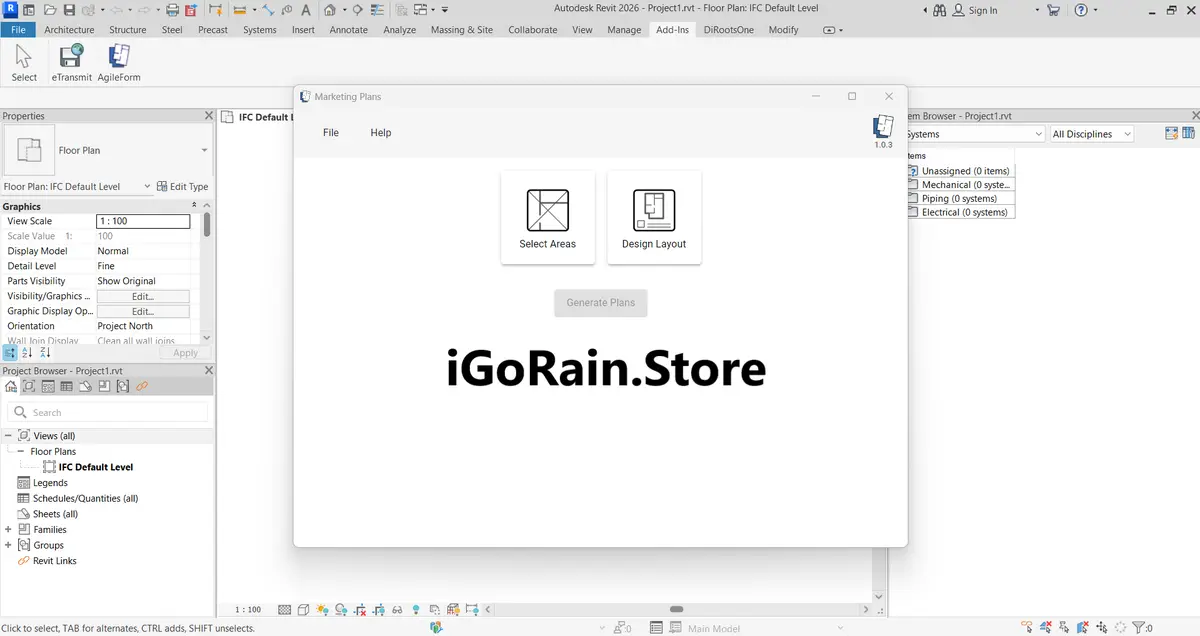The height and width of the screenshot is (636, 1200).
Task: Click Reveal Hidden Elements lightbulb icon
Action: [416, 609]
